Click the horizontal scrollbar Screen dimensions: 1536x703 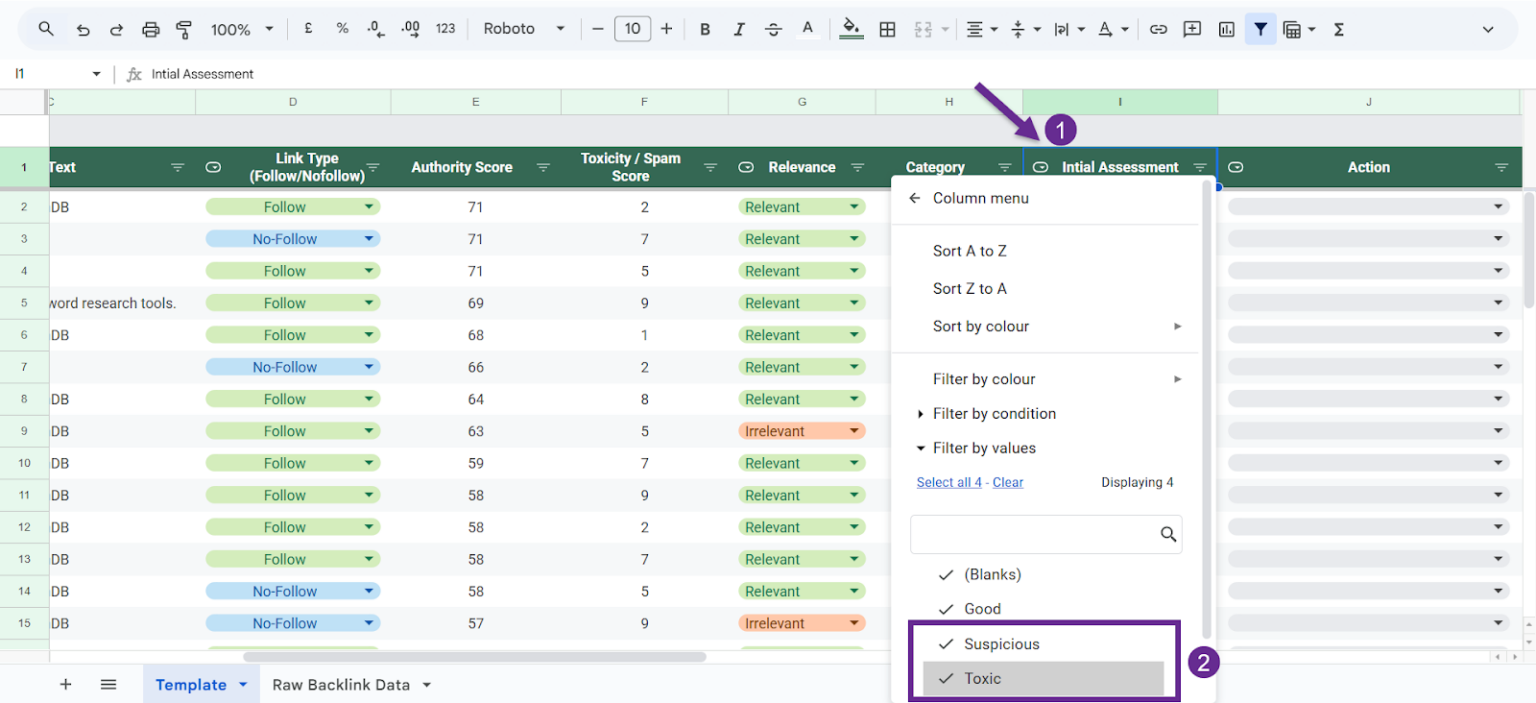pyautogui.click(x=475, y=657)
